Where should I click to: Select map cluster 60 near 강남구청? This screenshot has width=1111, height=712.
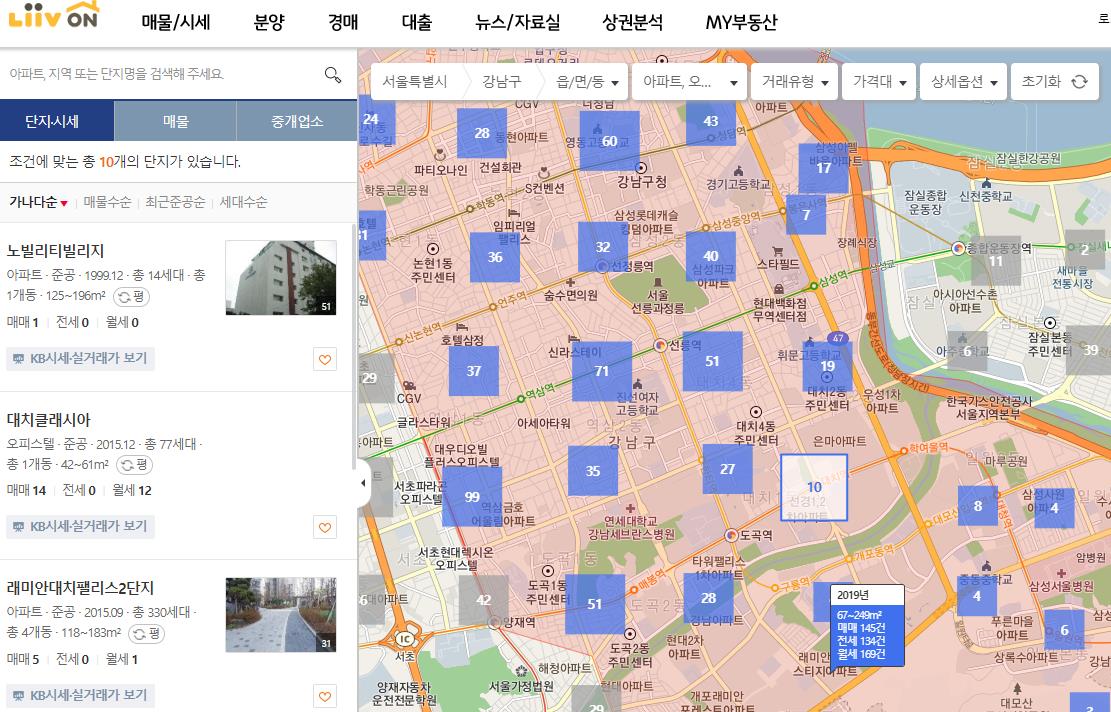click(609, 141)
